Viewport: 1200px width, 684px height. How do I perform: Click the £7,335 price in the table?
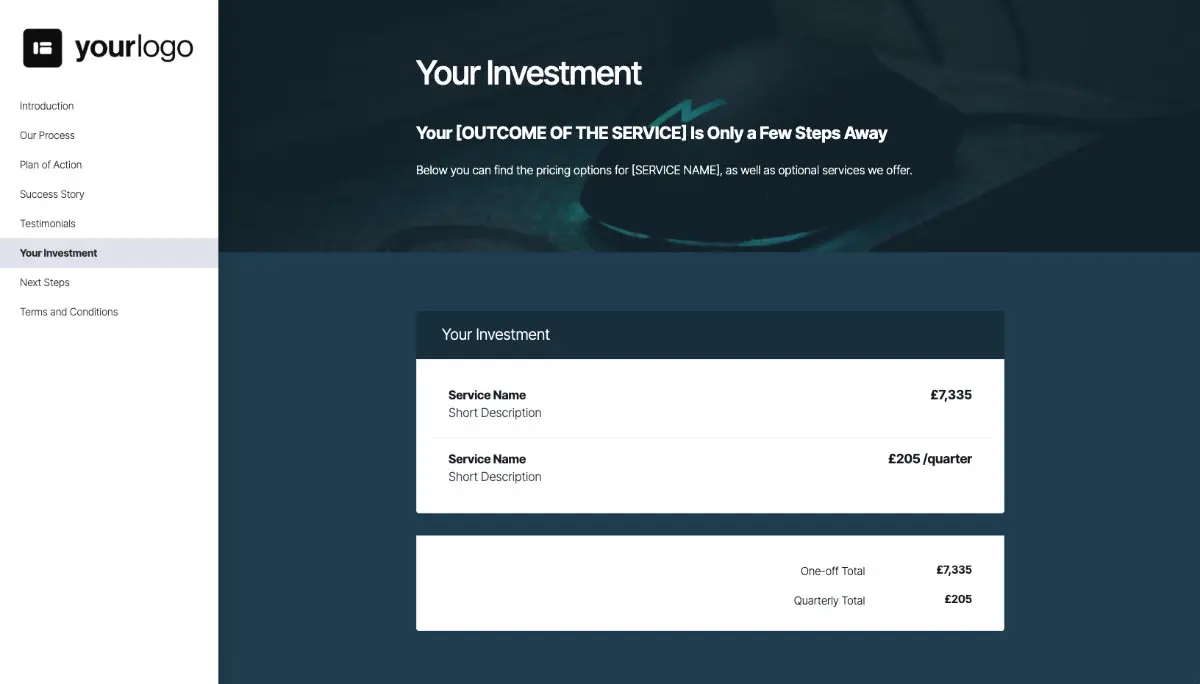[951, 394]
